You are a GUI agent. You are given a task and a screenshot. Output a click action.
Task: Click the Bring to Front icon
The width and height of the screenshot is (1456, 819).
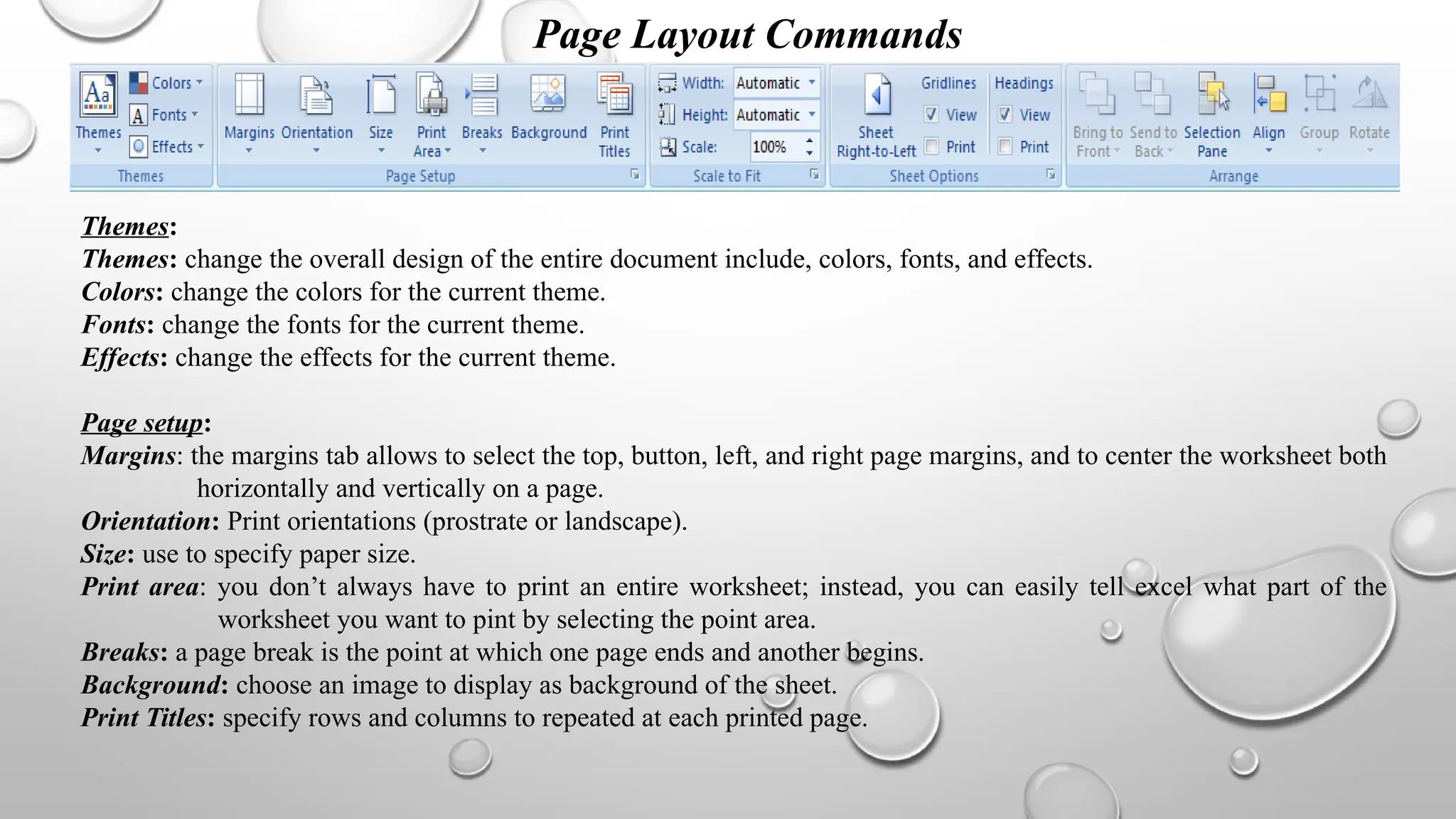(1097, 93)
